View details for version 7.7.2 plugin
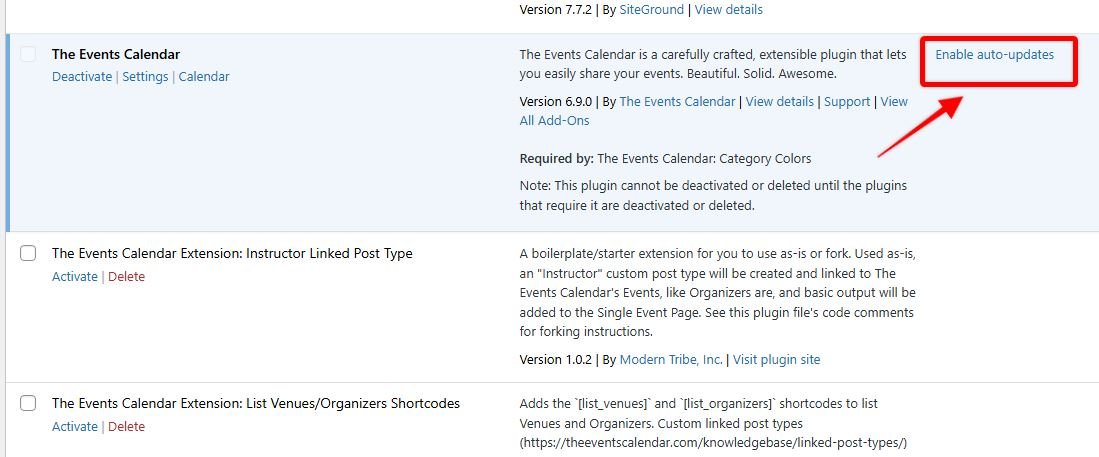The width and height of the screenshot is (1099, 457). pos(728,10)
